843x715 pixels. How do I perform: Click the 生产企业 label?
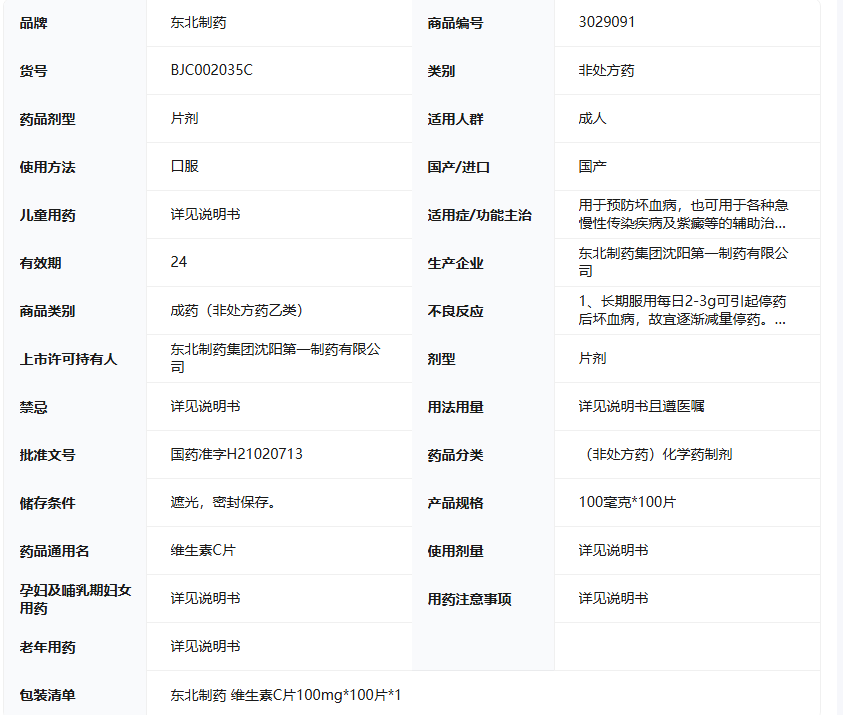click(x=455, y=263)
